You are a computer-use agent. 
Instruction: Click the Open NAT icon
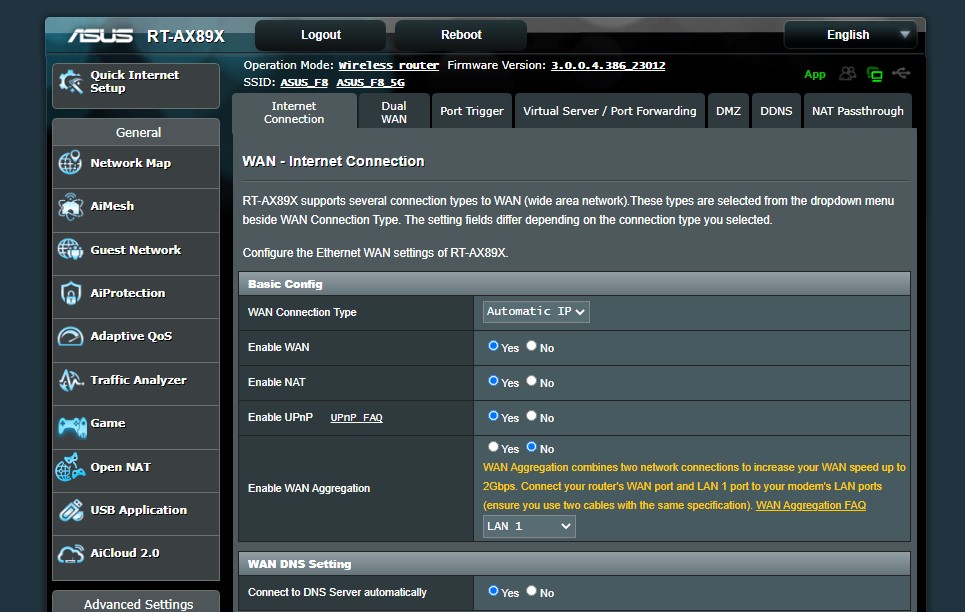tap(70, 467)
